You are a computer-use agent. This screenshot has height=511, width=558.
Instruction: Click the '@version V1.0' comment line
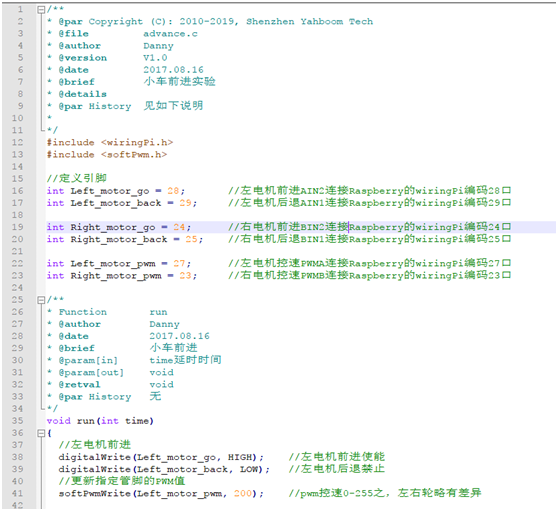[x=108, y=58]
